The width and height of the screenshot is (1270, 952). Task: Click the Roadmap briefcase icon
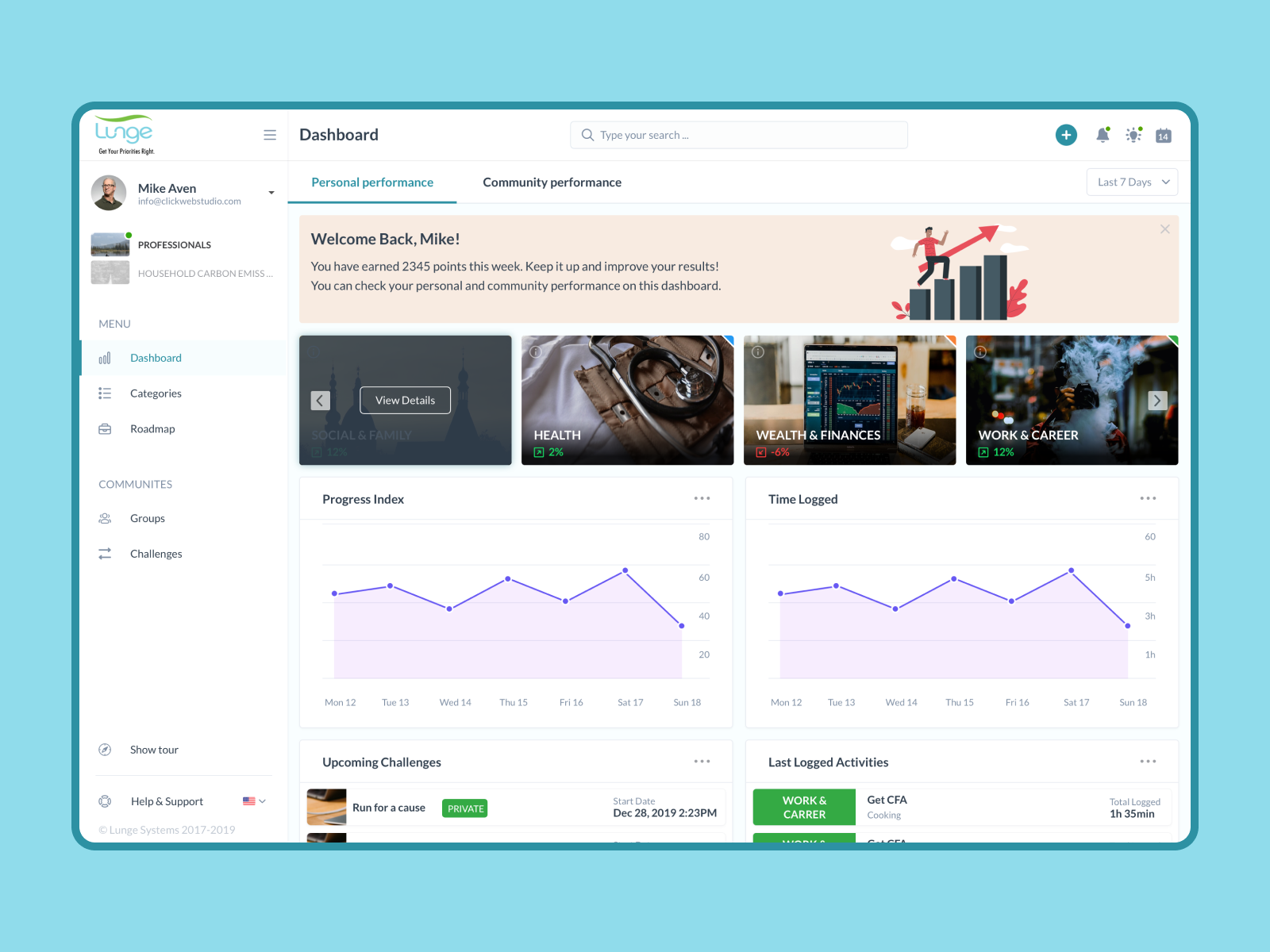click(105, 429)
